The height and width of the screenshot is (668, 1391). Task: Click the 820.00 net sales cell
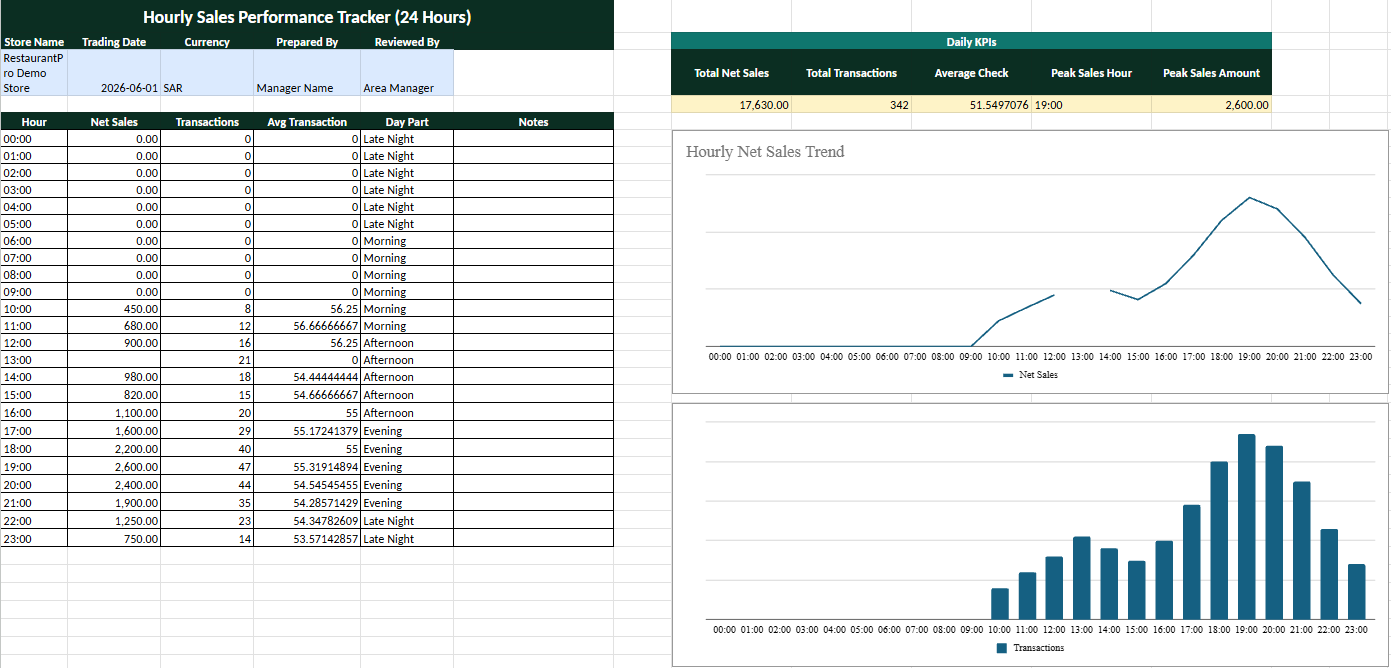click(x=114, y=395)
